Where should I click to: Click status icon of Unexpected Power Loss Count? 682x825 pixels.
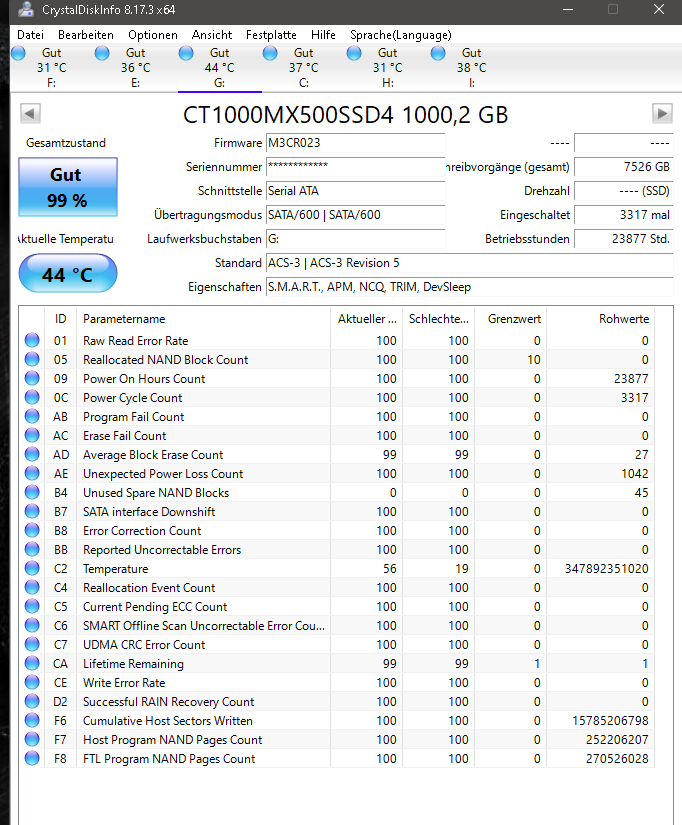click(x=32, y=473)
